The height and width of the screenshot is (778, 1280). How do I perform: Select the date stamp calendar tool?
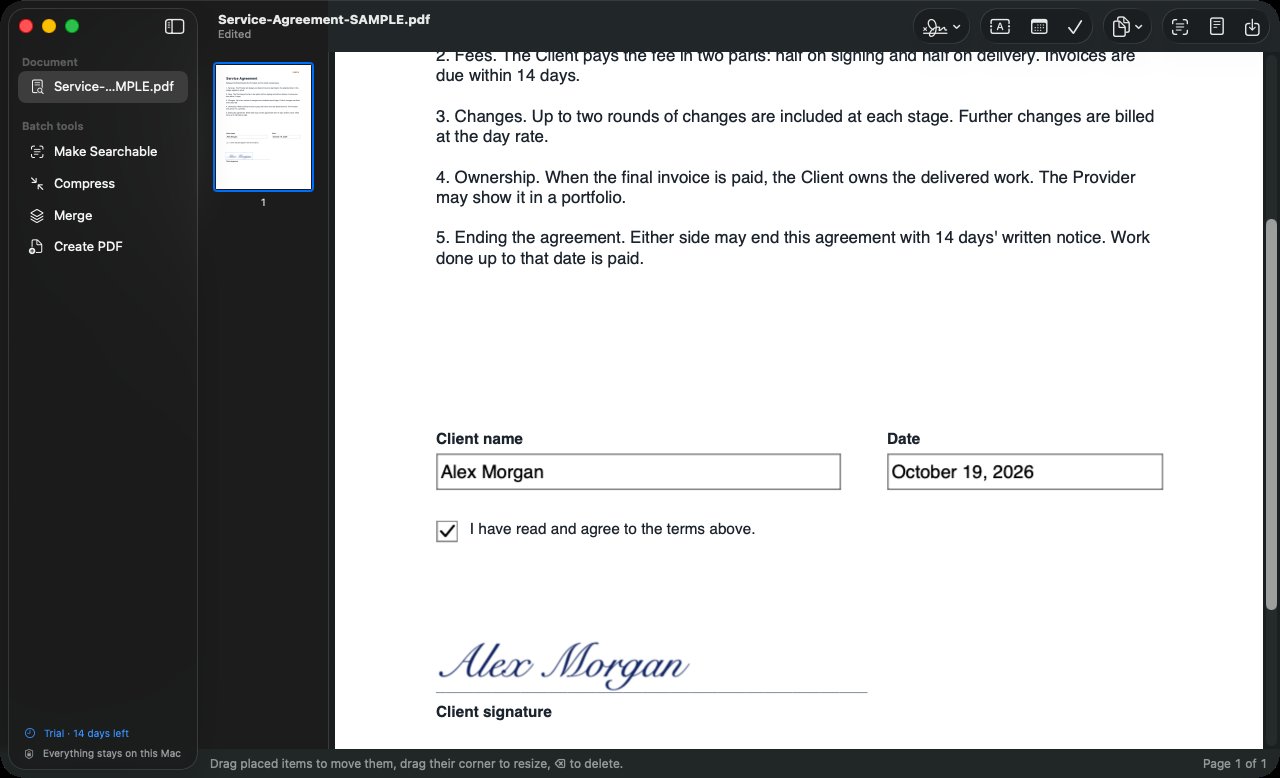[x=1039, y=27]
